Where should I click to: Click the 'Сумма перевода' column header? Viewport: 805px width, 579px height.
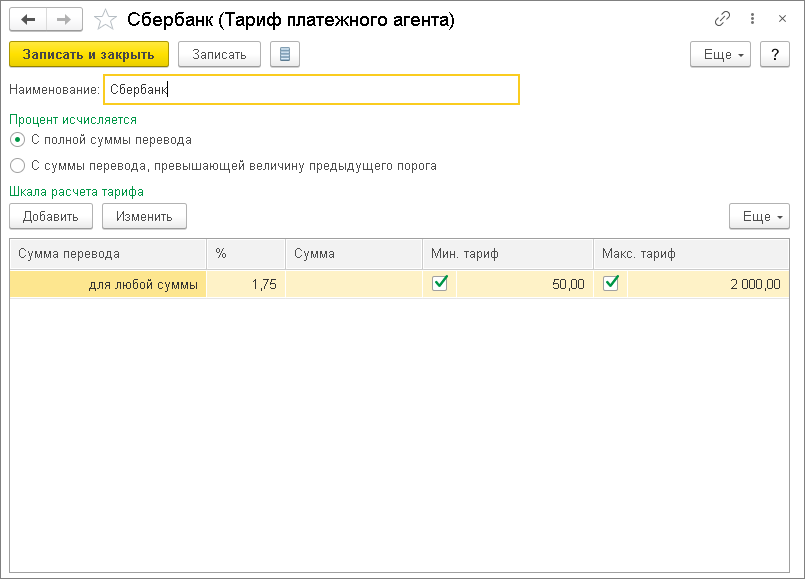(108, 254)
